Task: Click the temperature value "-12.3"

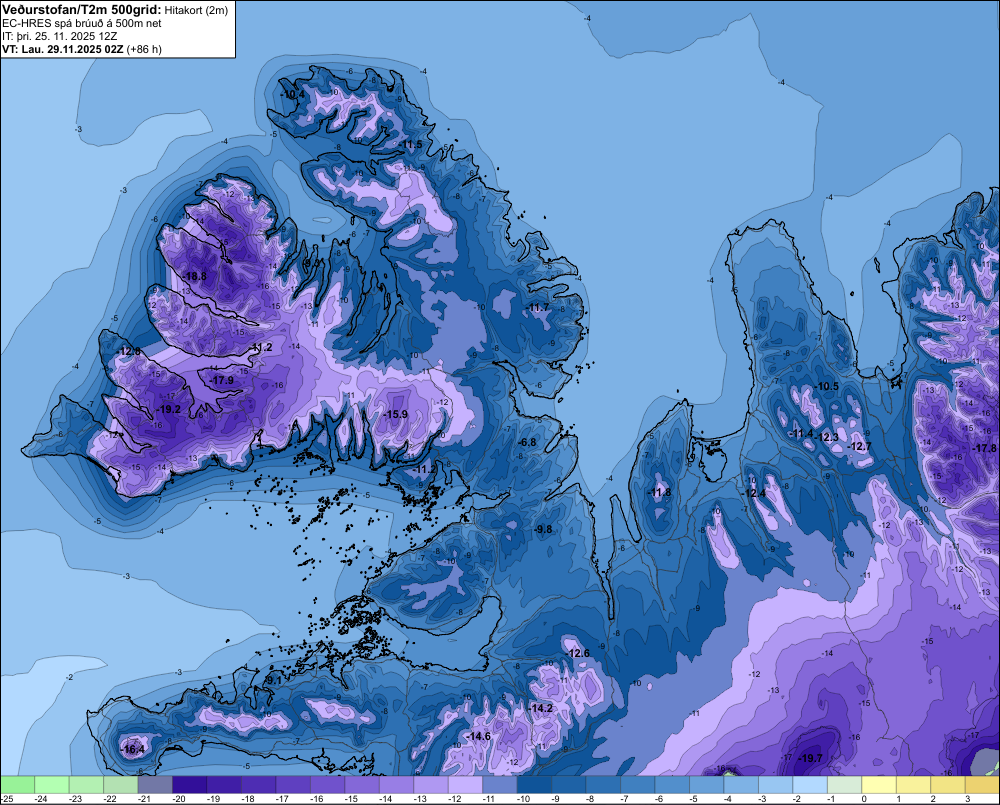Action: (828, 437)
